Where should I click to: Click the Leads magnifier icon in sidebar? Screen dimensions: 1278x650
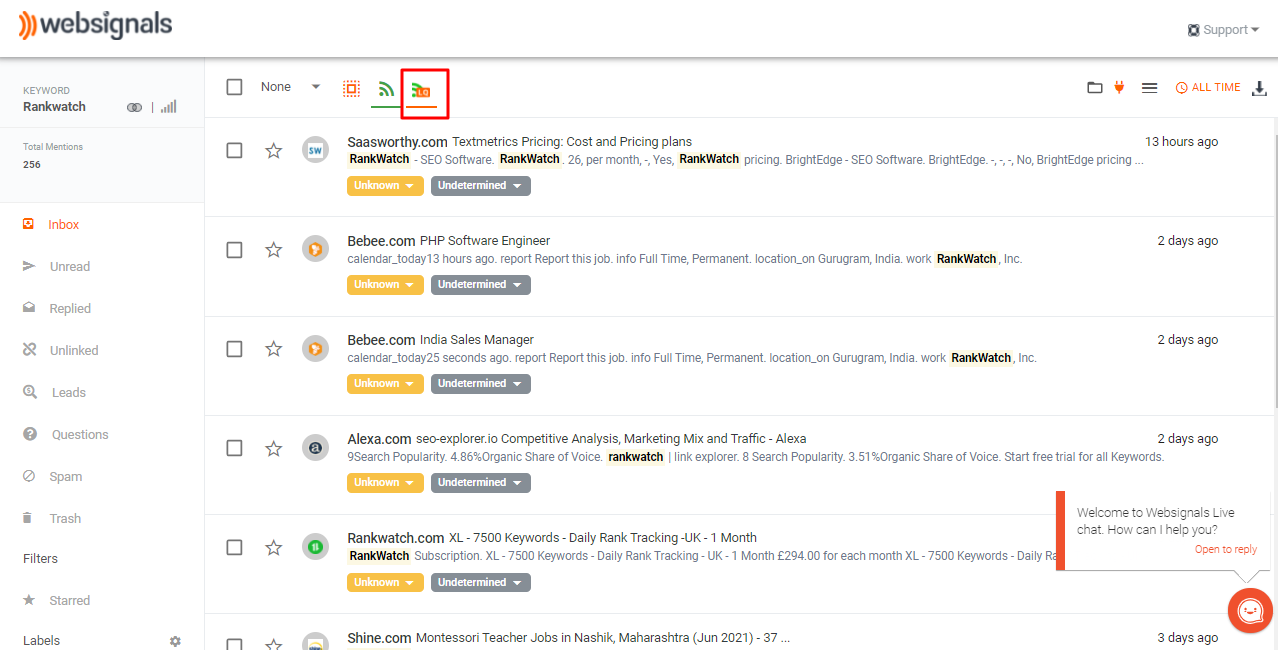point(30,392)
